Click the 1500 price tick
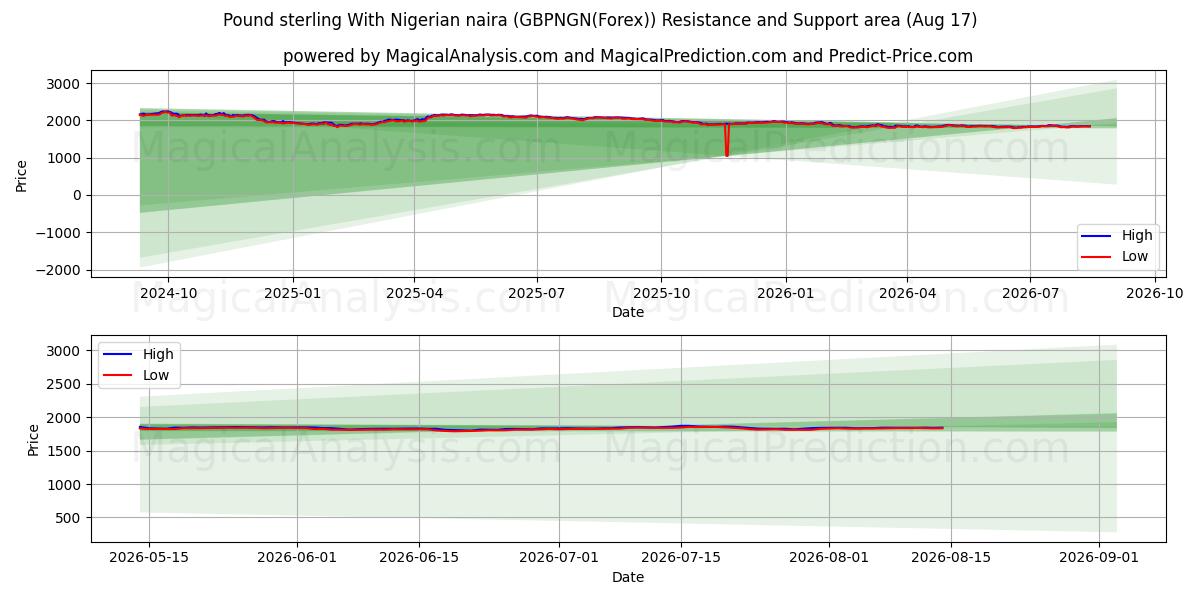Image resolution: width=1200 pixels, height=600 pixels. click(x=65, y=451)
